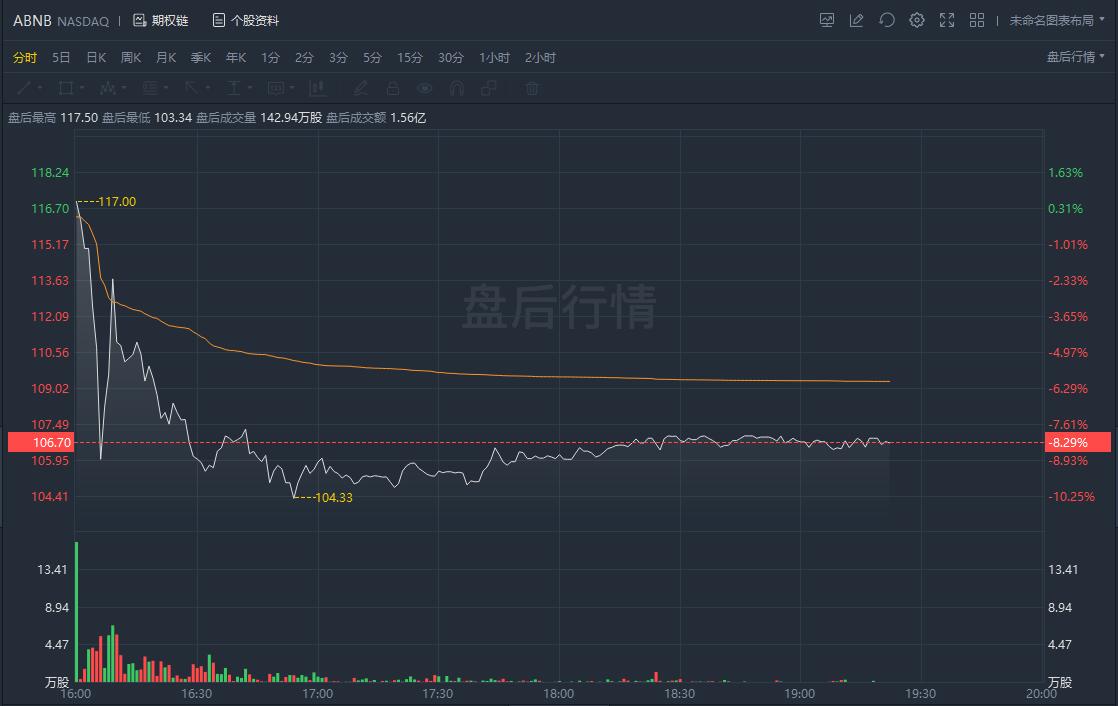
Task: Delete drawings with the trash icon
Action: pyautogui.click(x=532, y=88)
